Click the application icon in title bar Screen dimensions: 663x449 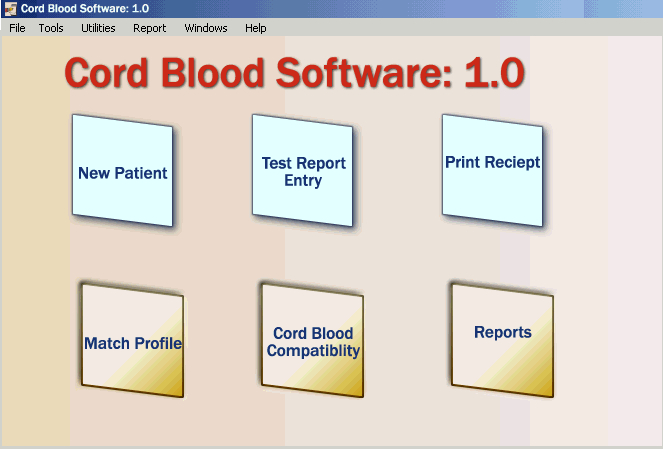[x=10, y=8]
